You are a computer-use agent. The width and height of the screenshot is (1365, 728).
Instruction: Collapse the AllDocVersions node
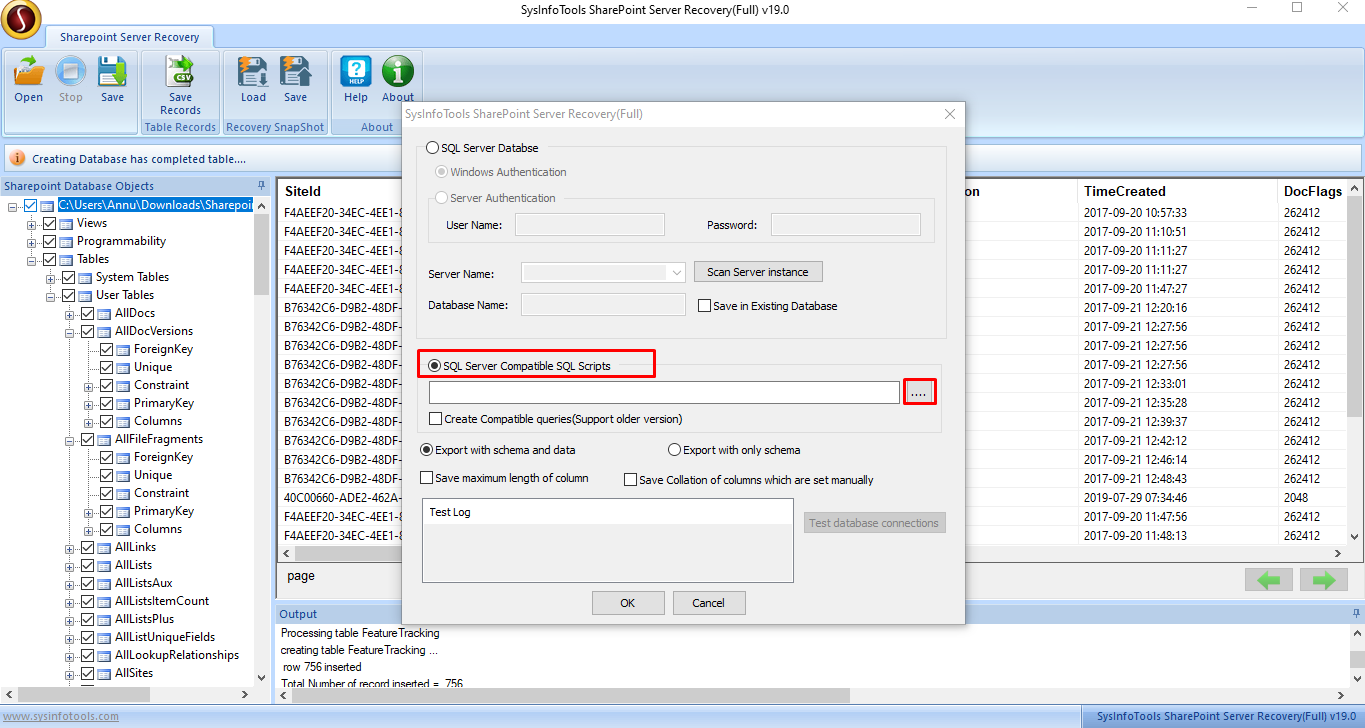point(70,331)
